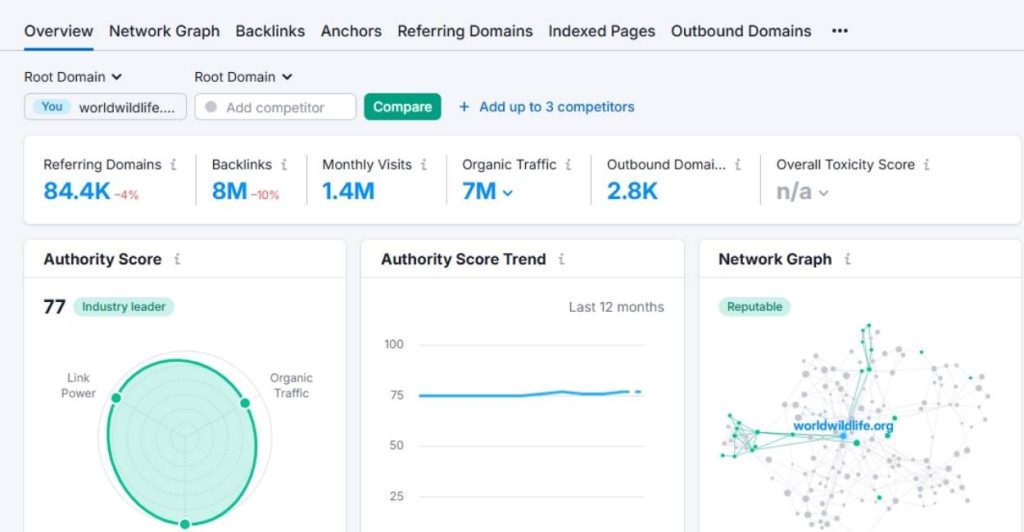Click info icon next to Overall Toxicity Score
Screen dimensions: 1024x532
point(927,165)
